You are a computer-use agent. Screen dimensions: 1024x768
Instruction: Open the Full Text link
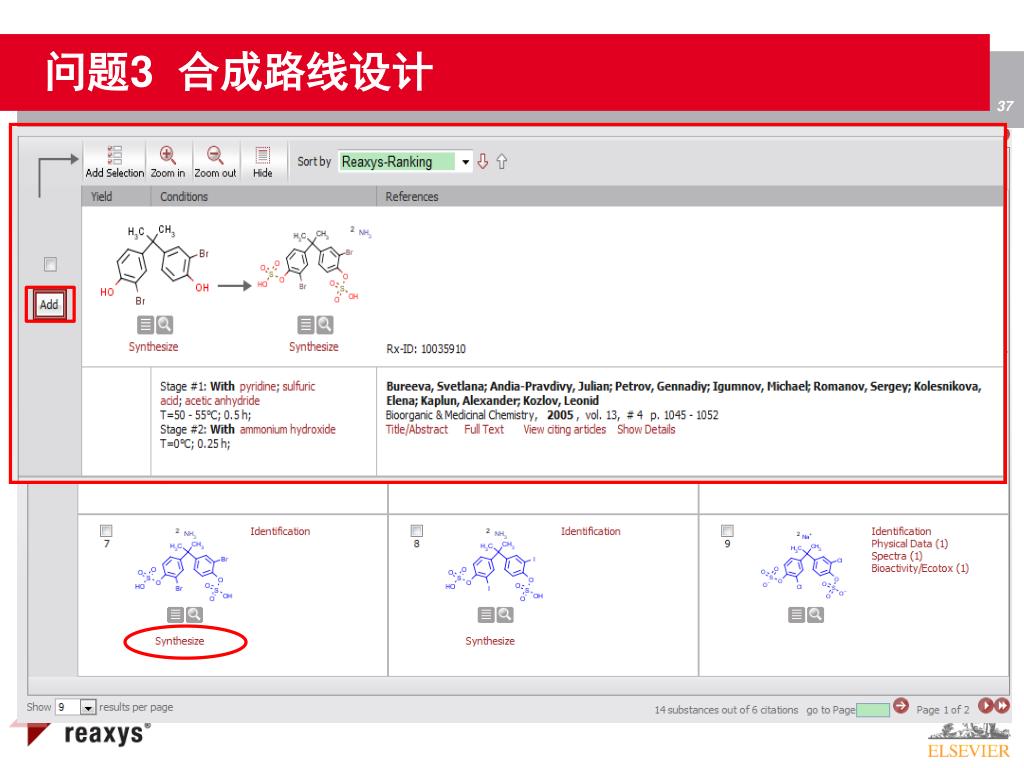pyautogui.click(x=484, y=430)
